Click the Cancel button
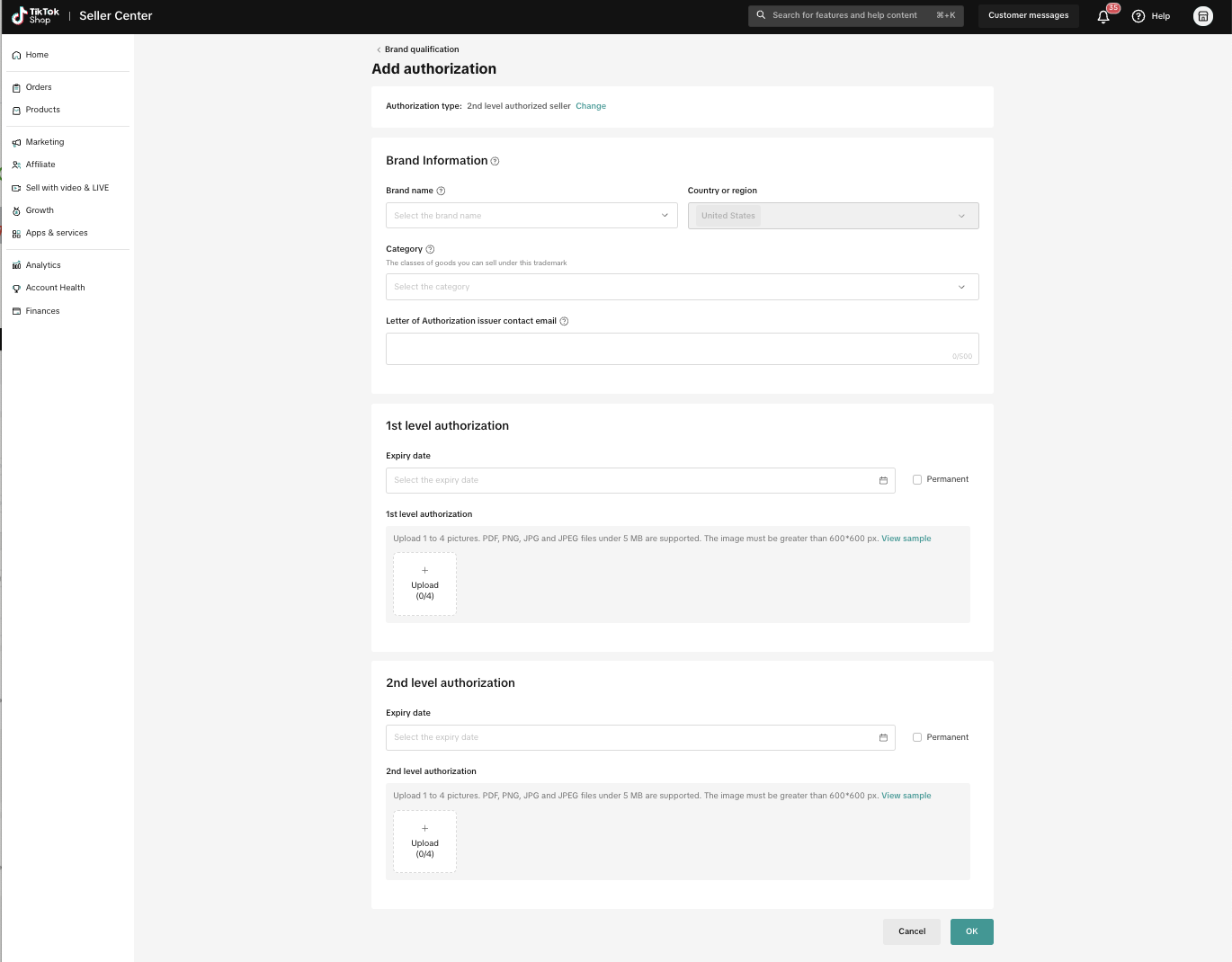This screenshot has width=1232, height=962. [911, 931]
